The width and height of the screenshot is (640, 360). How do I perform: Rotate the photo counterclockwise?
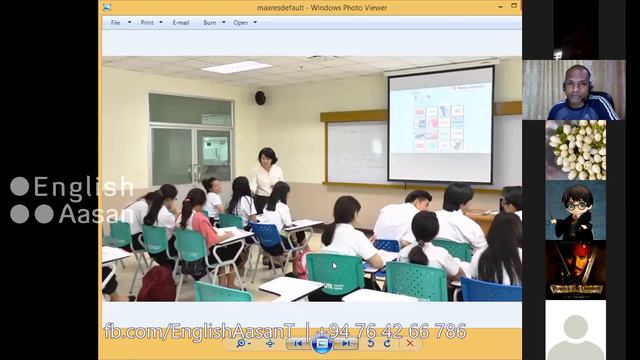[371, 344]
